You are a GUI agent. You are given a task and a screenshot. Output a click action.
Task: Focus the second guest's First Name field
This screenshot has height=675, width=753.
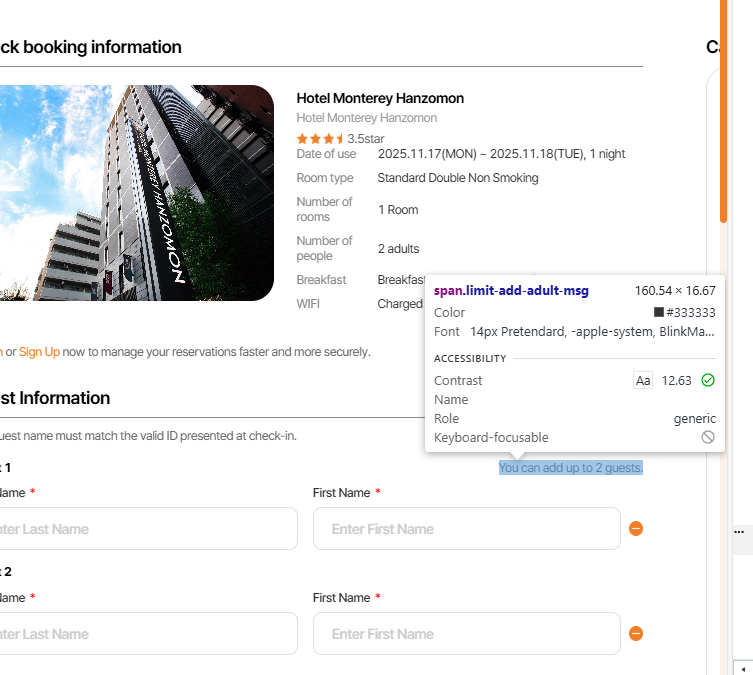(466, 634)
